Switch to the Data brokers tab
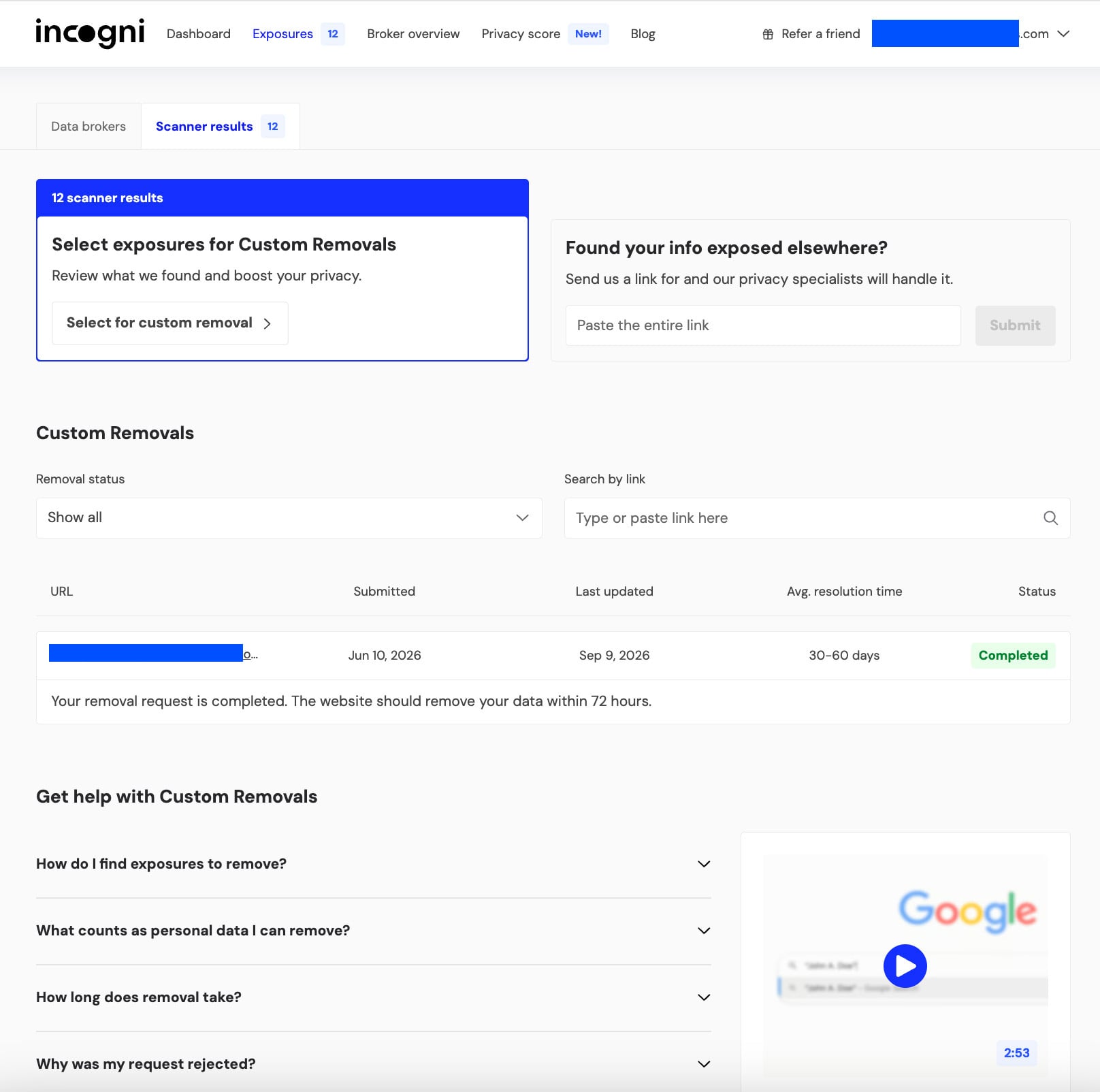The image size is (1100, 1092). pos(88,127)
